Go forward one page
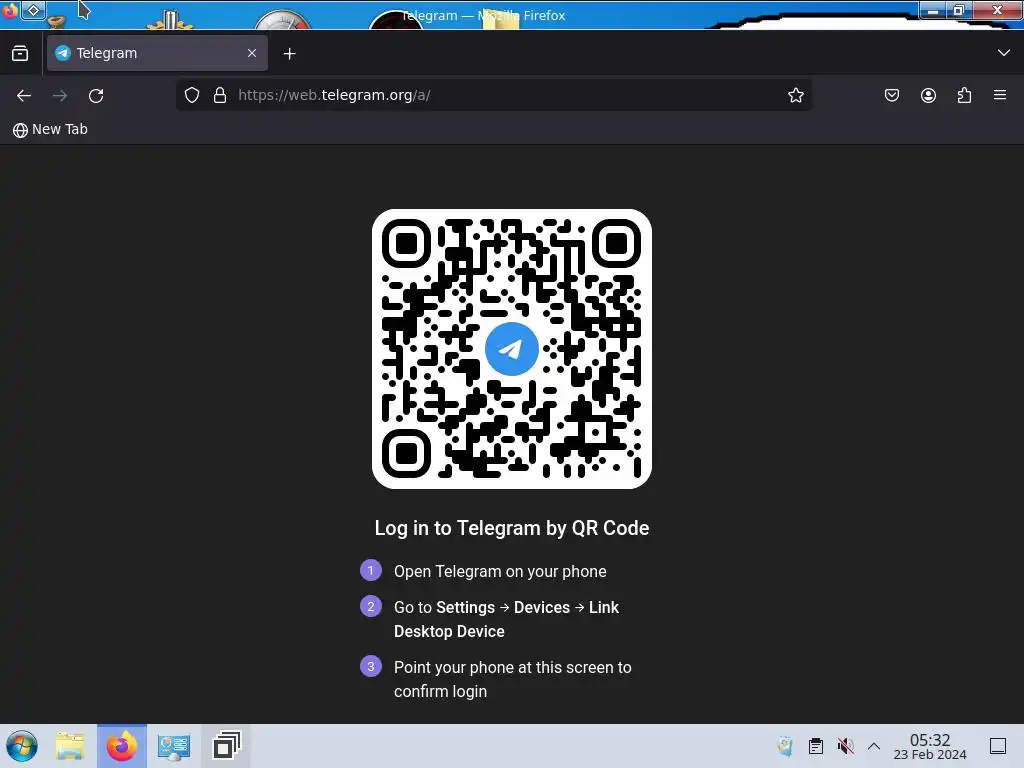The image size is (1024, 768). [x=60, y=95]
